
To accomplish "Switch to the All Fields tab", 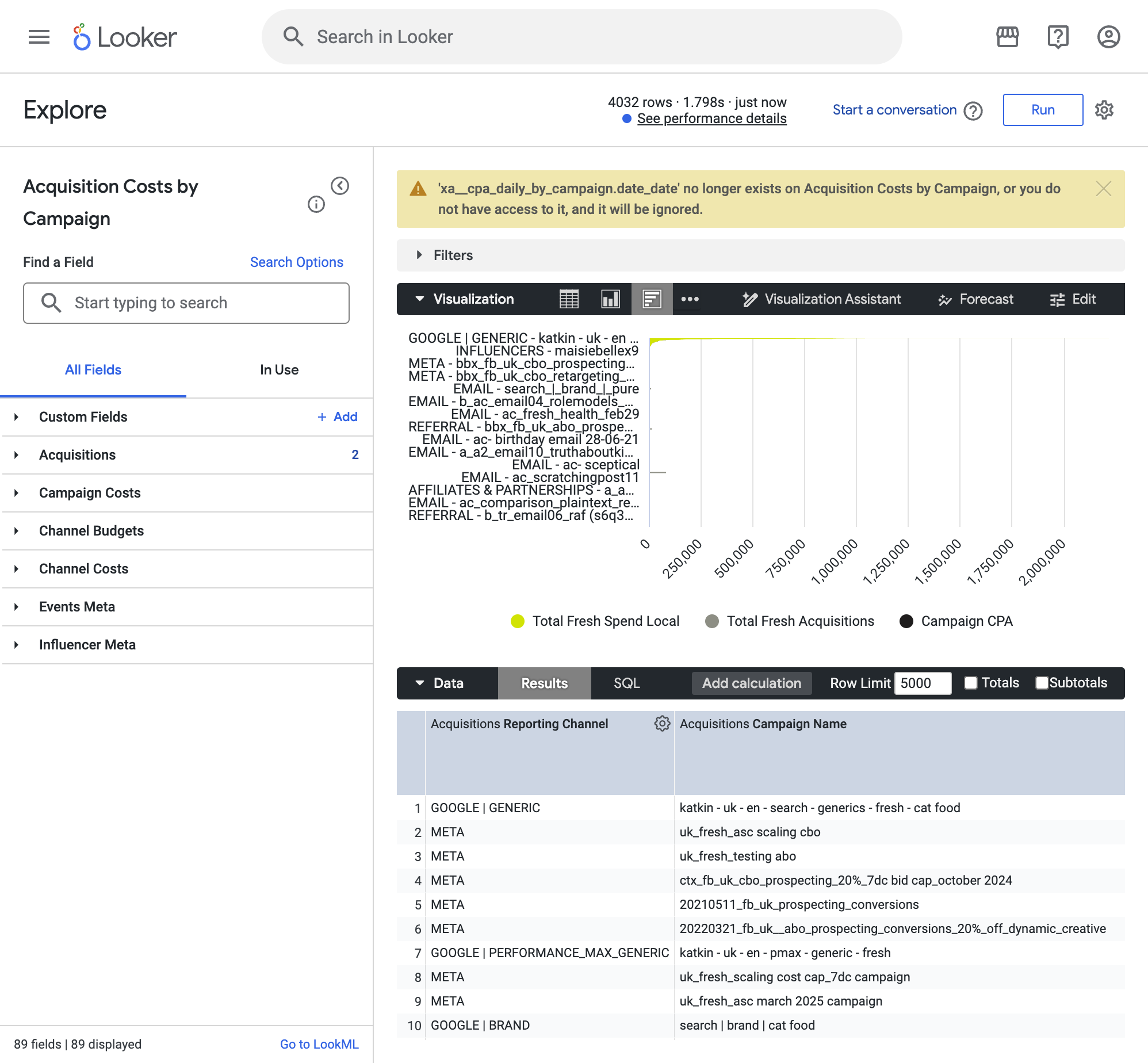I will (x=93, y=370).
